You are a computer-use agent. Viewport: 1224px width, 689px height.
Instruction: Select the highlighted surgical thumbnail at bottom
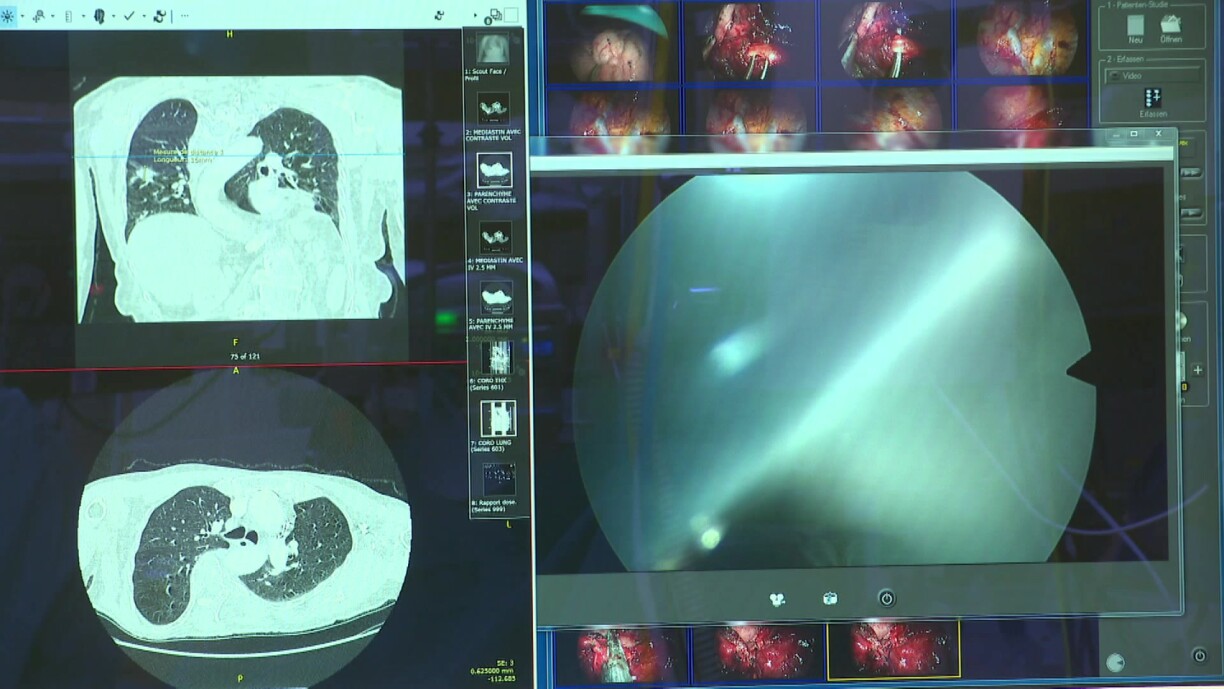(893, 650)
